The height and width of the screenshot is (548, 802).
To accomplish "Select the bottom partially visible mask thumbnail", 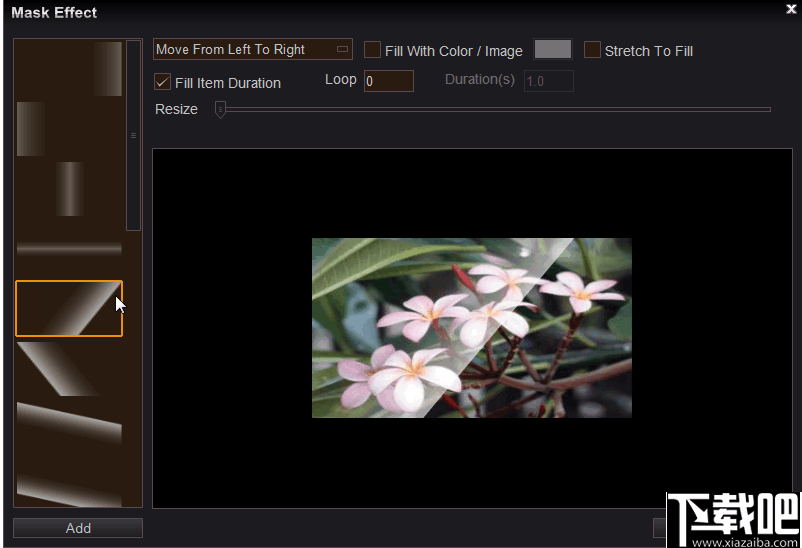I will point(69,485).
